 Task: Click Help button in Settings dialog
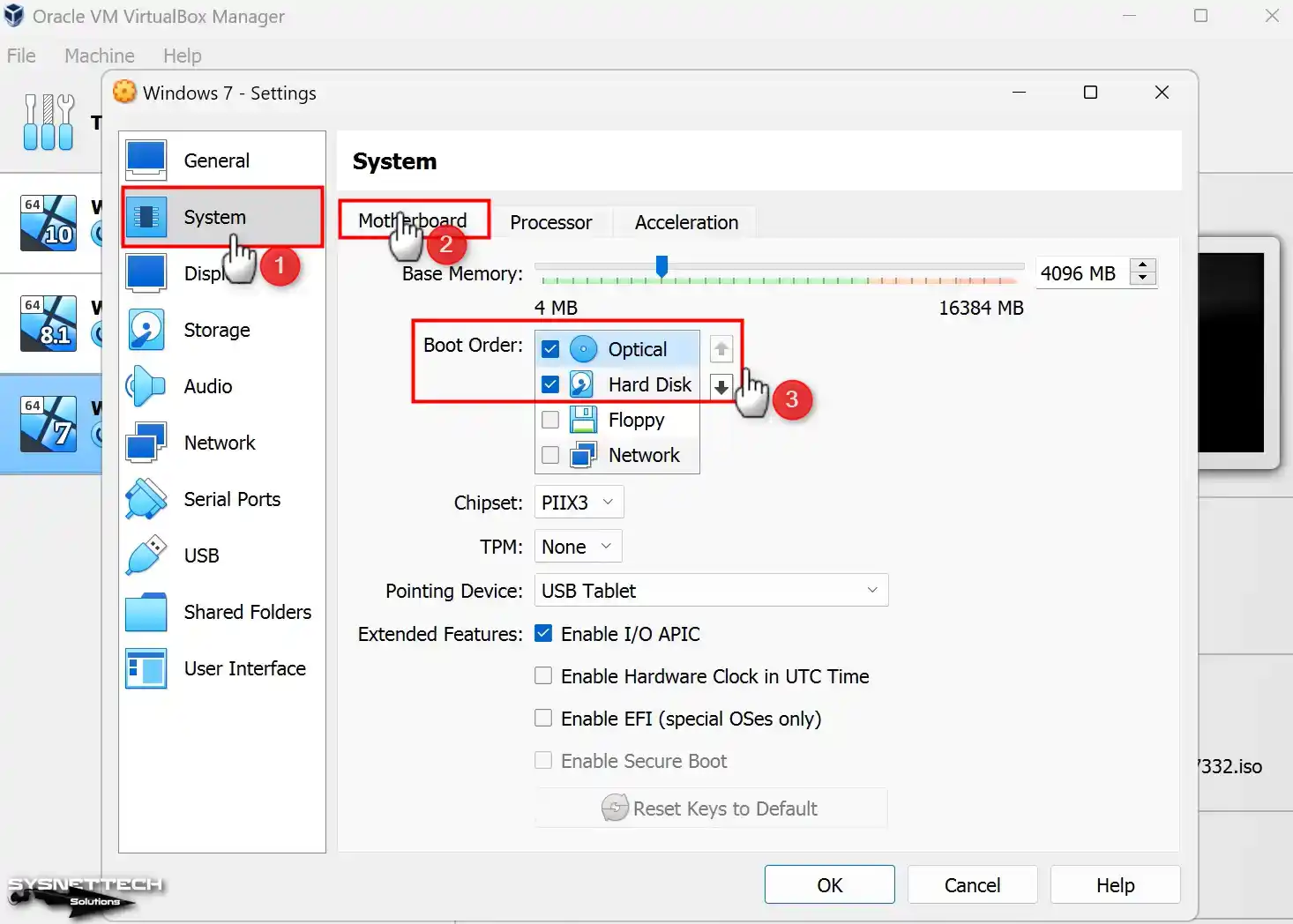(x=1115, y=884)
